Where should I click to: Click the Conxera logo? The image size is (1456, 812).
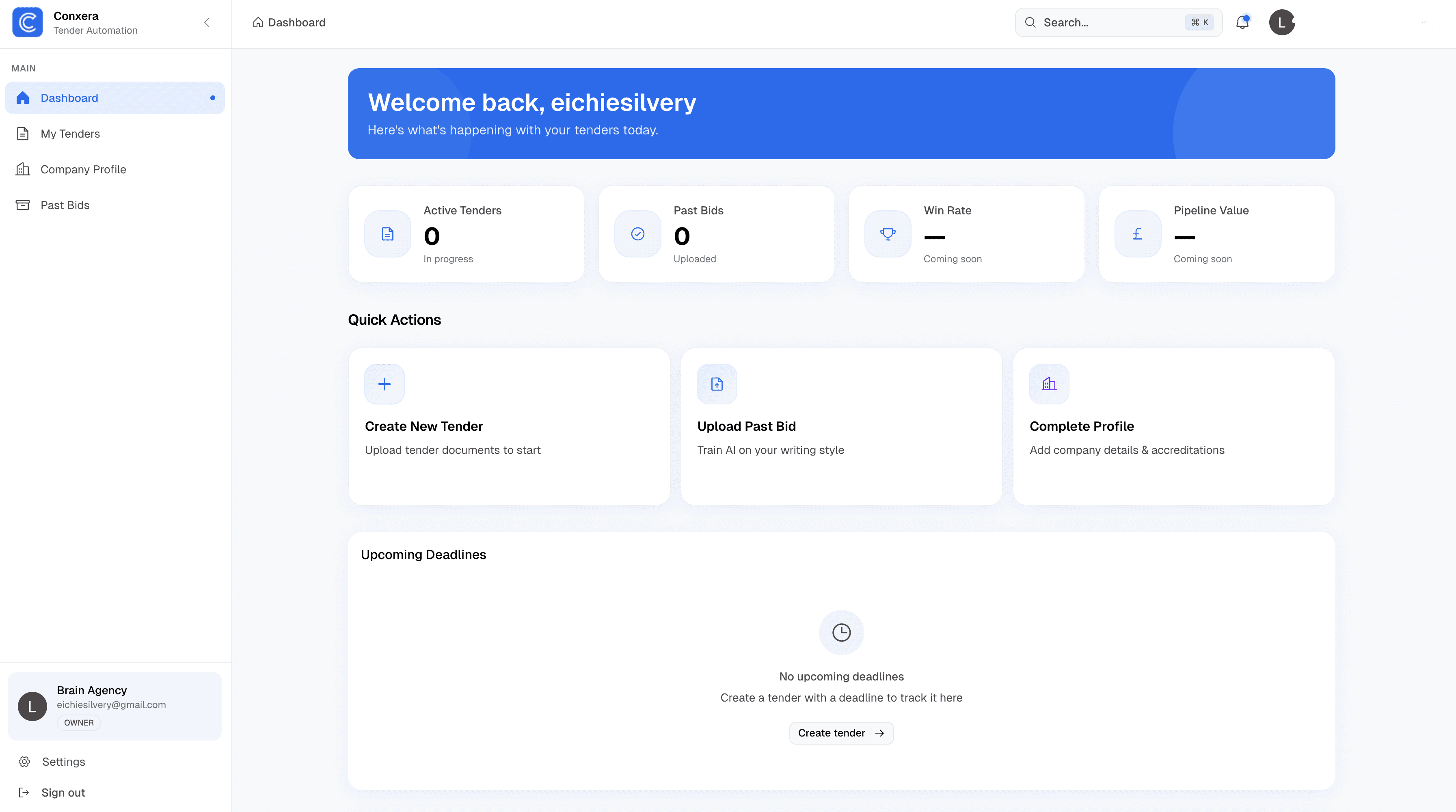pos(27,23)
